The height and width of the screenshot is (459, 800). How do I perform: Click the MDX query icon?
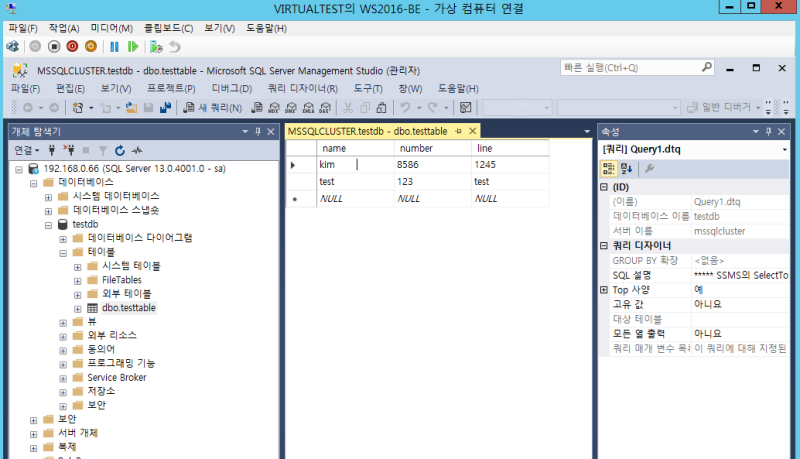(274, 108)
